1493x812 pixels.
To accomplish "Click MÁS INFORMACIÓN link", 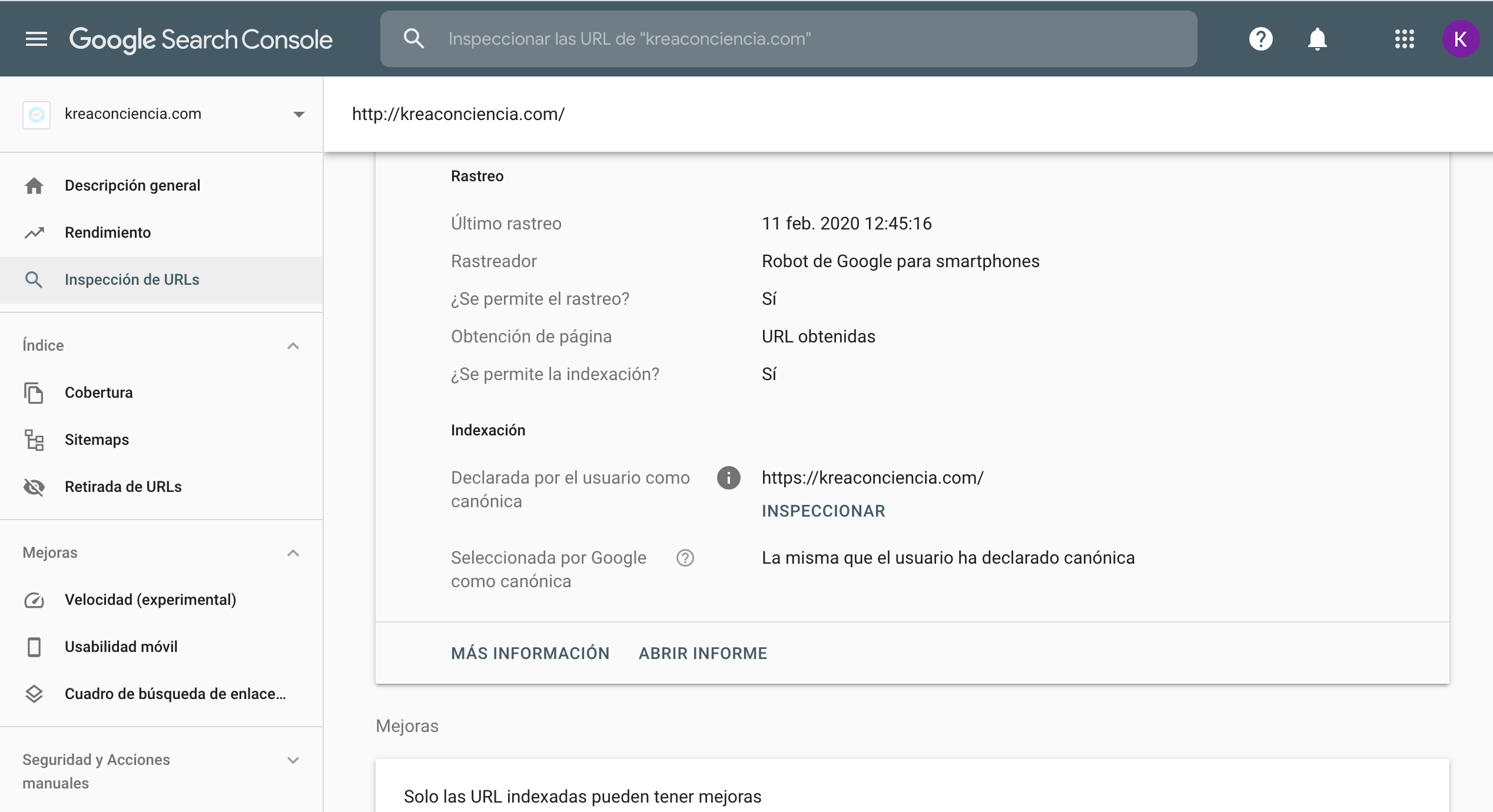I will click(x=530, y=653).
